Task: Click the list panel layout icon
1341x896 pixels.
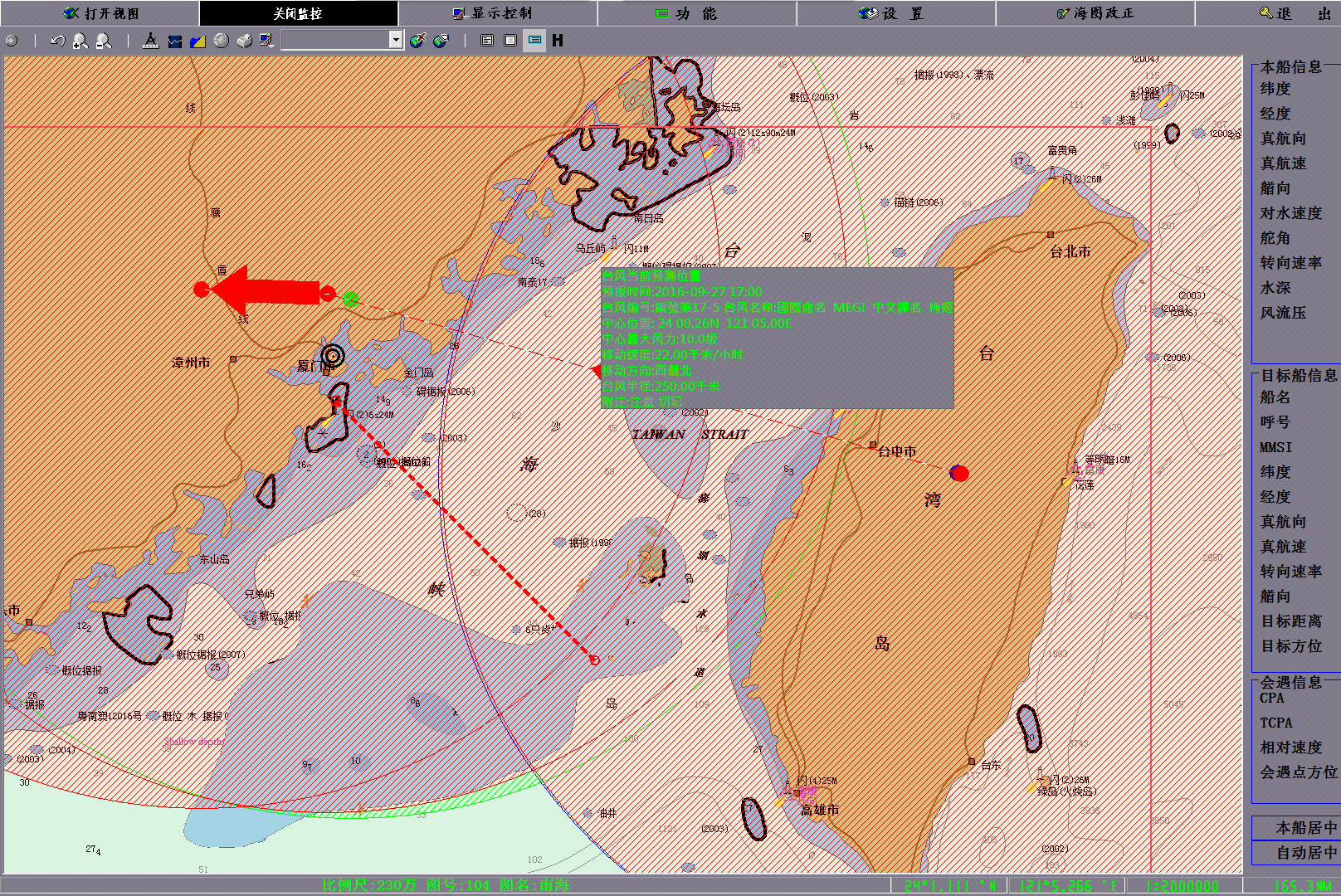Action: pos(487,41)
